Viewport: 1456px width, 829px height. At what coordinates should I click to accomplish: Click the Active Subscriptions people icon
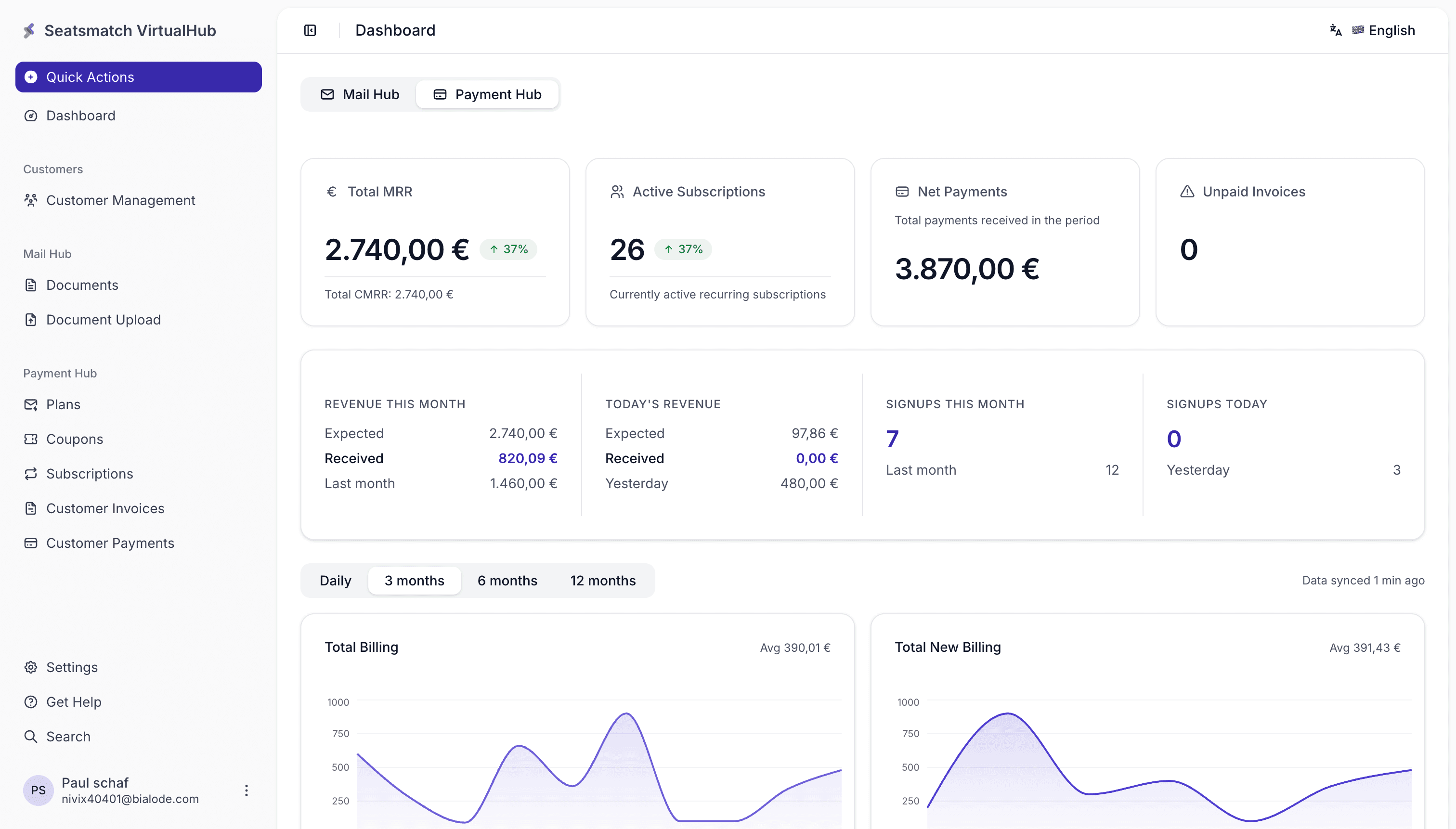point(617,192)
